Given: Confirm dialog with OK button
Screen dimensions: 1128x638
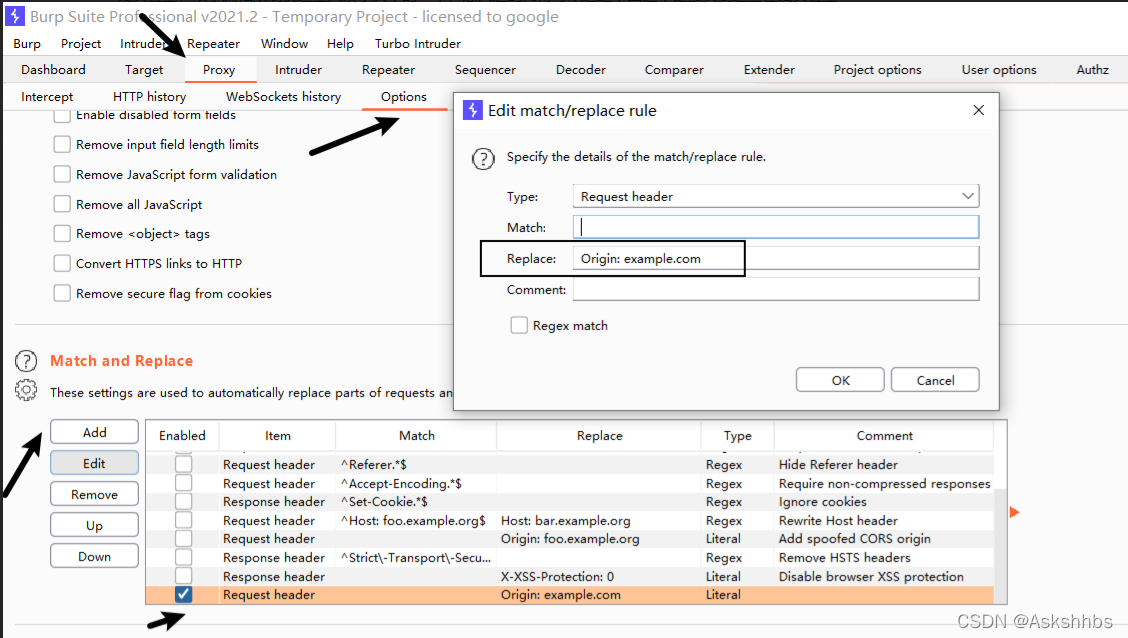Looking at the screenshot, I should click(840, 380).
